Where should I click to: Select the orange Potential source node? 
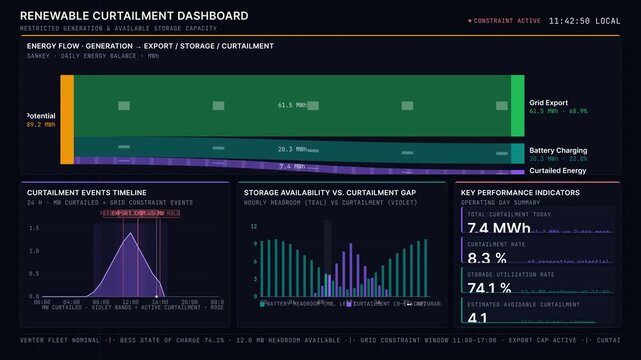[x=67, y=119]
